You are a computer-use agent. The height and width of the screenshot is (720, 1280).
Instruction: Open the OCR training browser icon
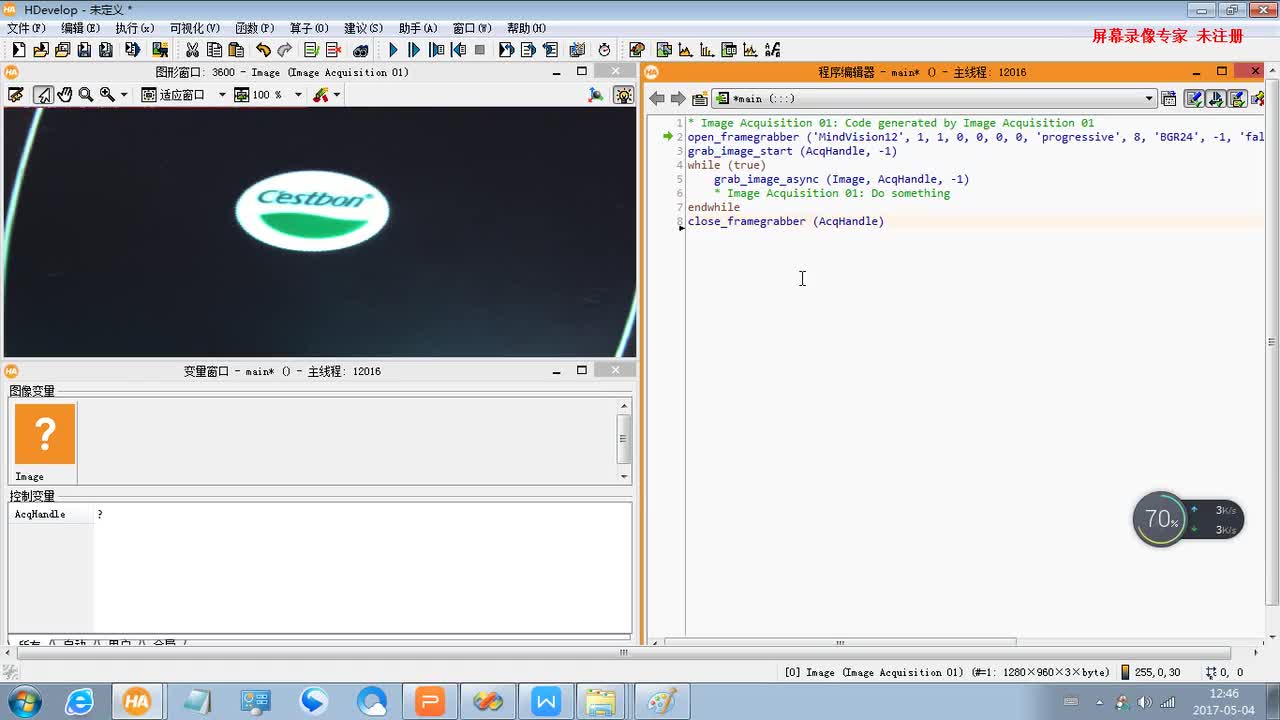[x=772, y=50]
